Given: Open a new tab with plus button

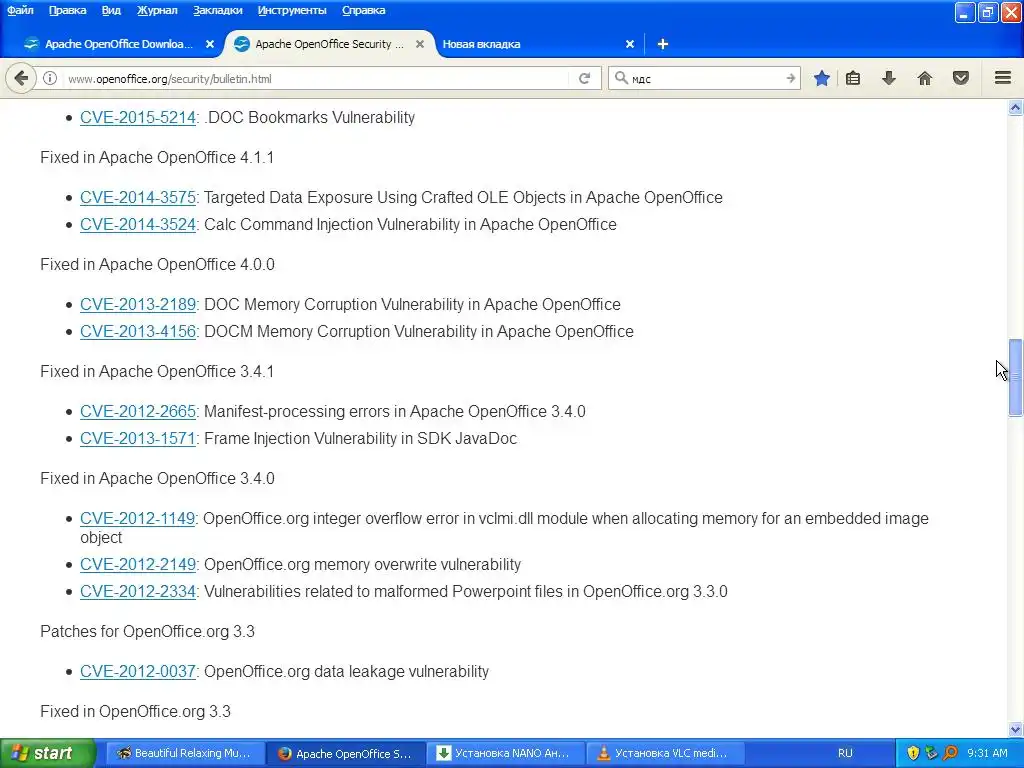Looking at the screenshot, I should coord(662,44).
